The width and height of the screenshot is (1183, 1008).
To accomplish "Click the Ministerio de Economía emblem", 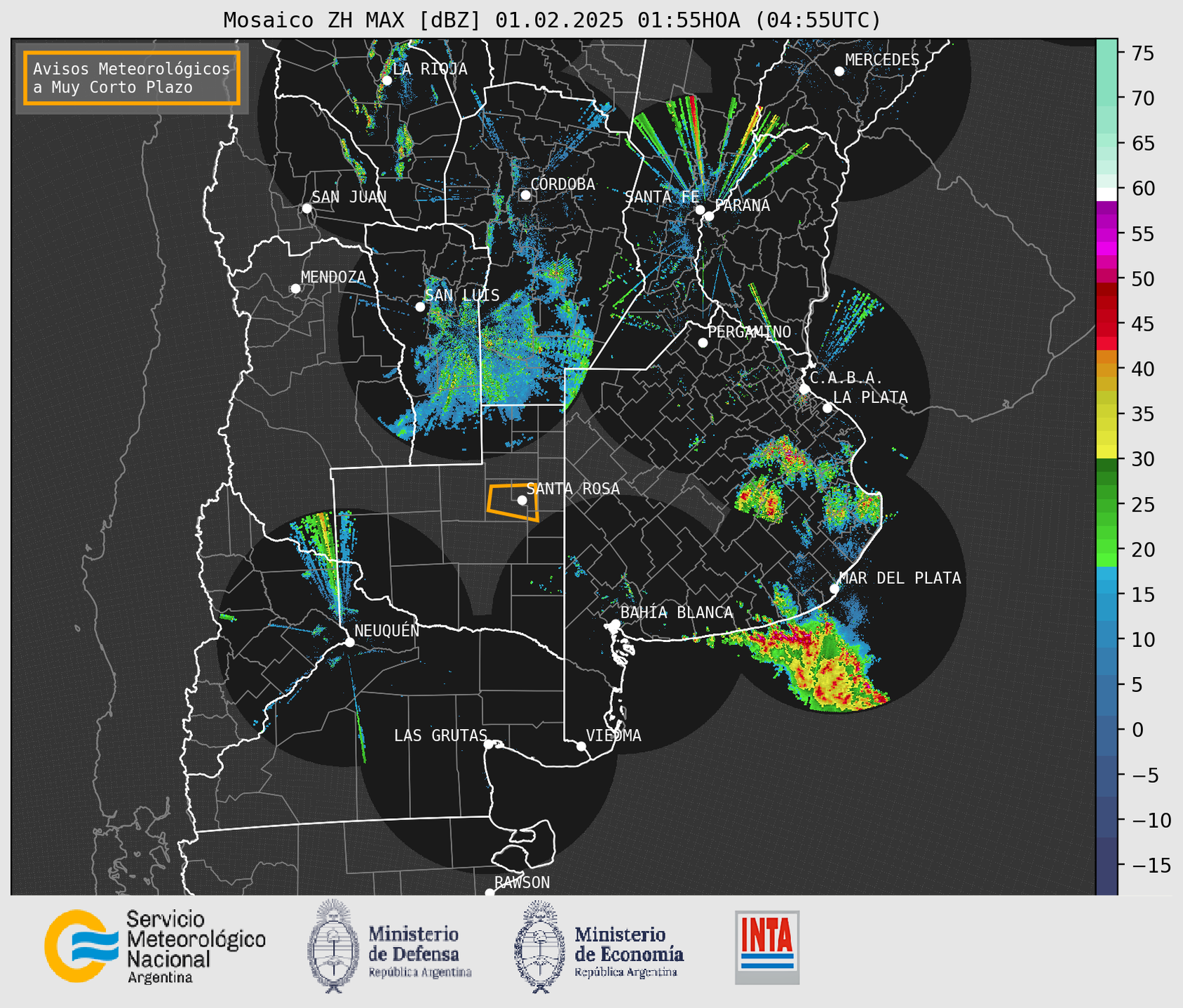I will pos(539,946).
